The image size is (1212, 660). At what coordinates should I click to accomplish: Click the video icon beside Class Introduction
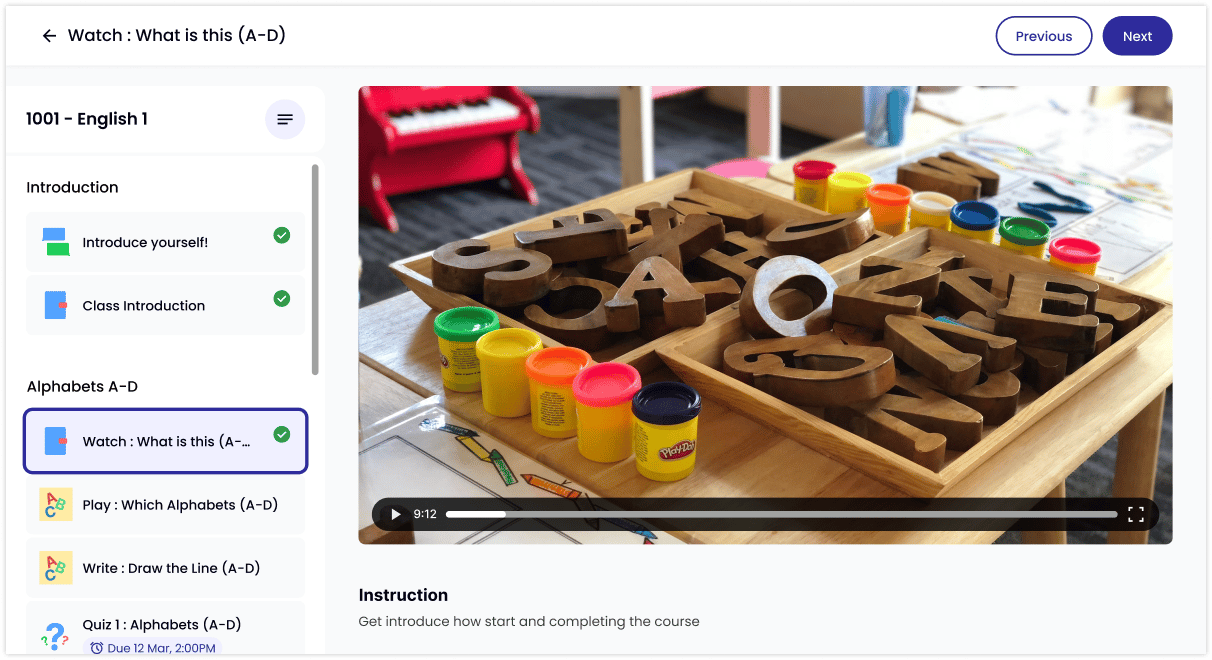[56, 305]
